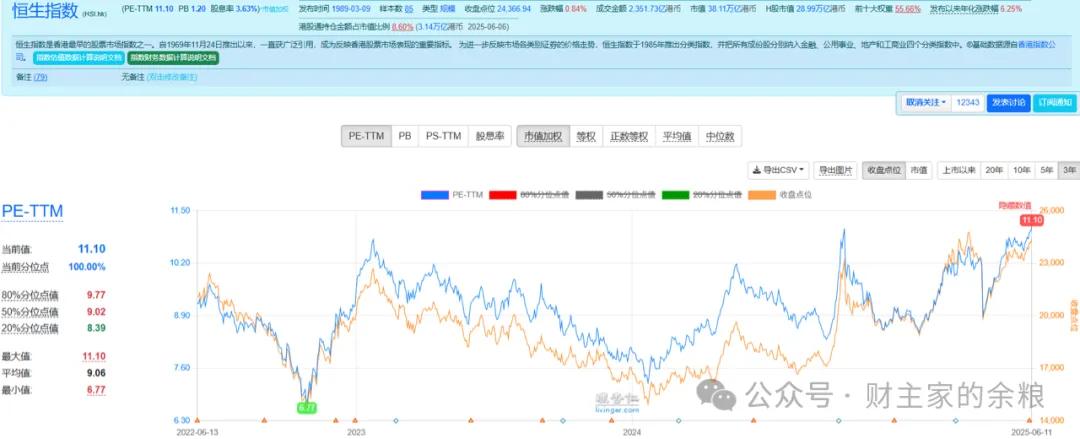Click the 80%分位点值 9.77 row

(54, 295)
